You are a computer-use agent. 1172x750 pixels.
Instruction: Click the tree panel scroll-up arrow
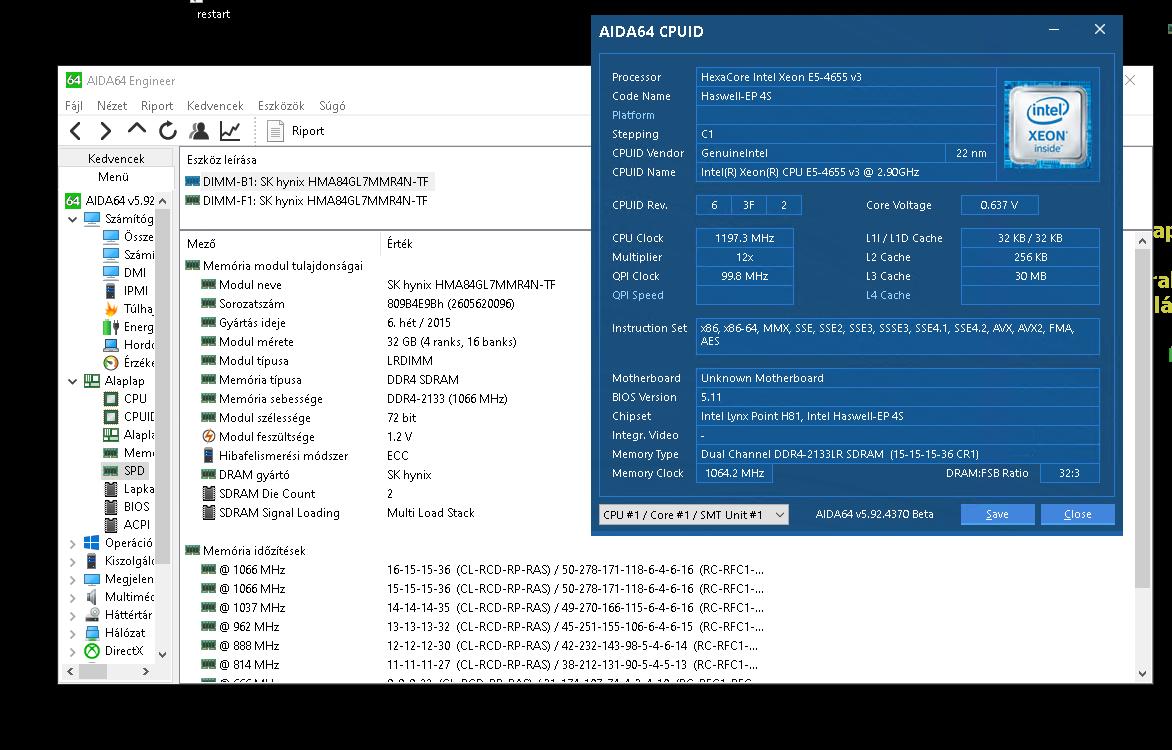163,201
